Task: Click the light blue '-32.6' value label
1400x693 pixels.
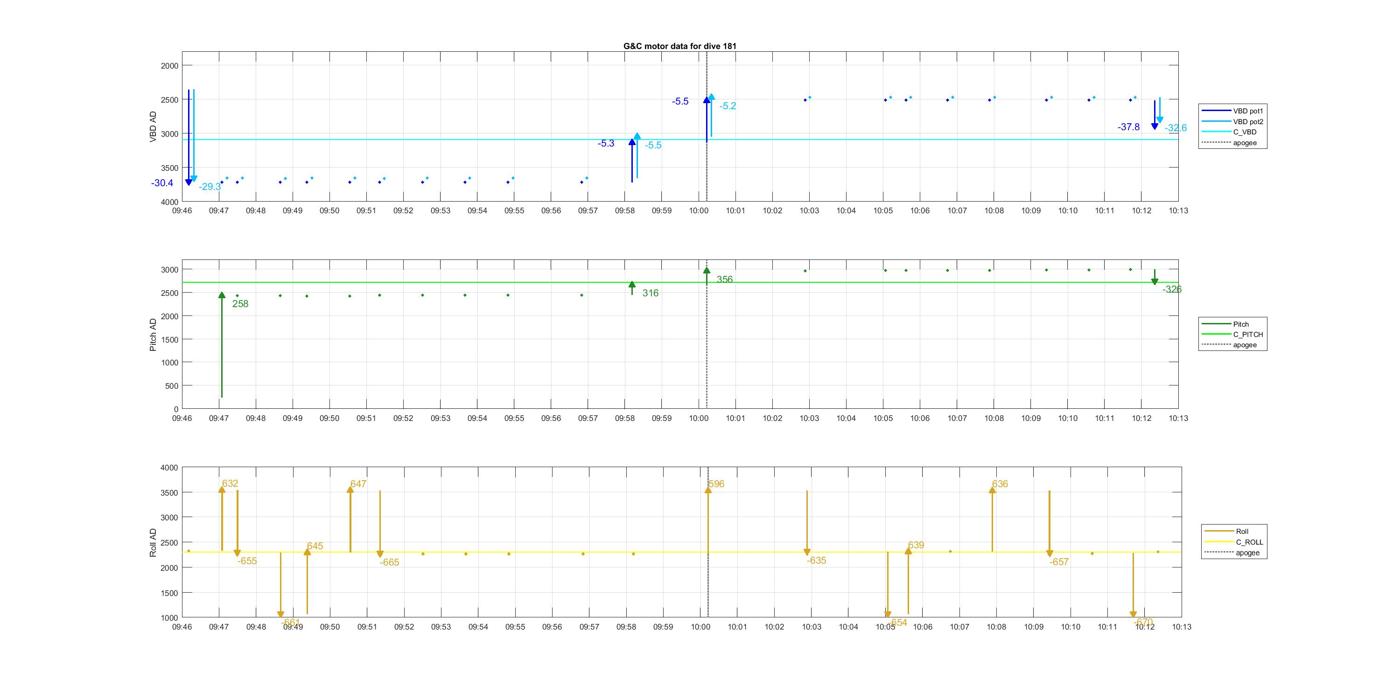Action: click(1176, 128)
